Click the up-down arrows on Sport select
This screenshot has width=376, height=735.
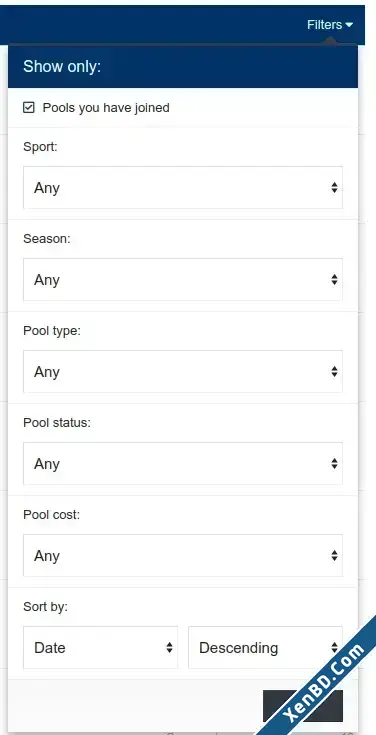[x=334, y=188]
